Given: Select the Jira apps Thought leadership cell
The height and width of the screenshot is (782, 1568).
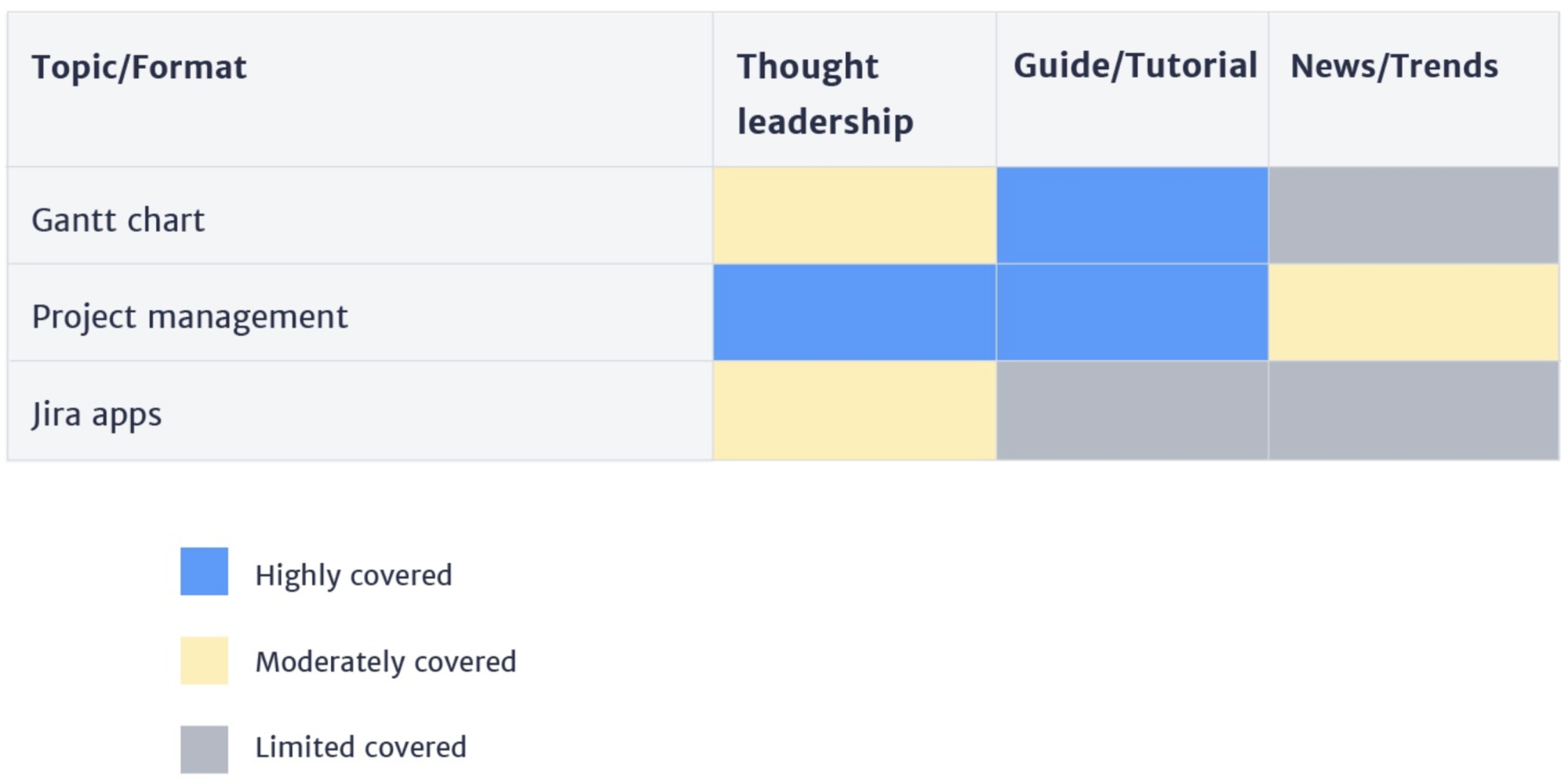Looking at the screenshot, I should (854, 410).
